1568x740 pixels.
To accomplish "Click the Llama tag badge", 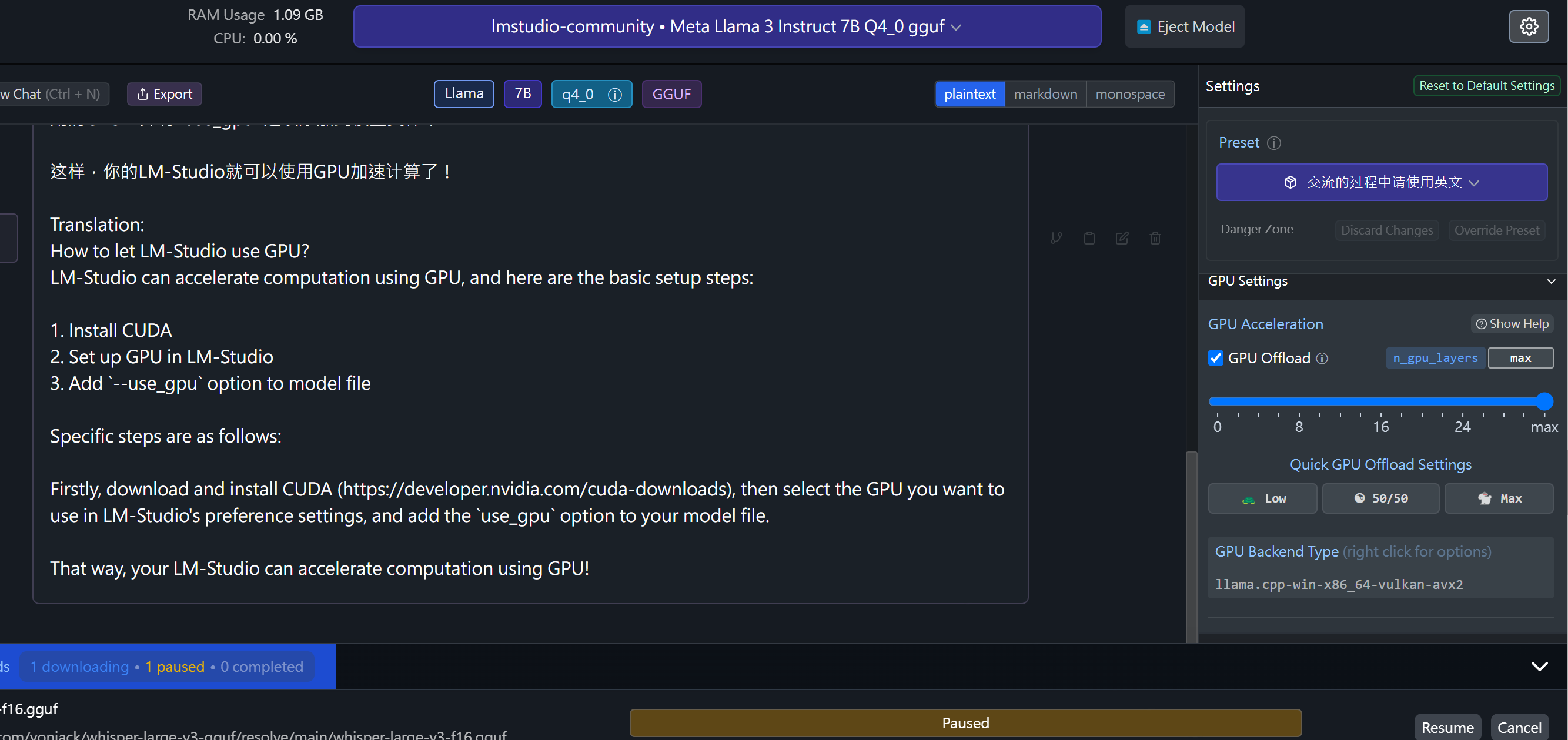I will (x=464, y=93).
